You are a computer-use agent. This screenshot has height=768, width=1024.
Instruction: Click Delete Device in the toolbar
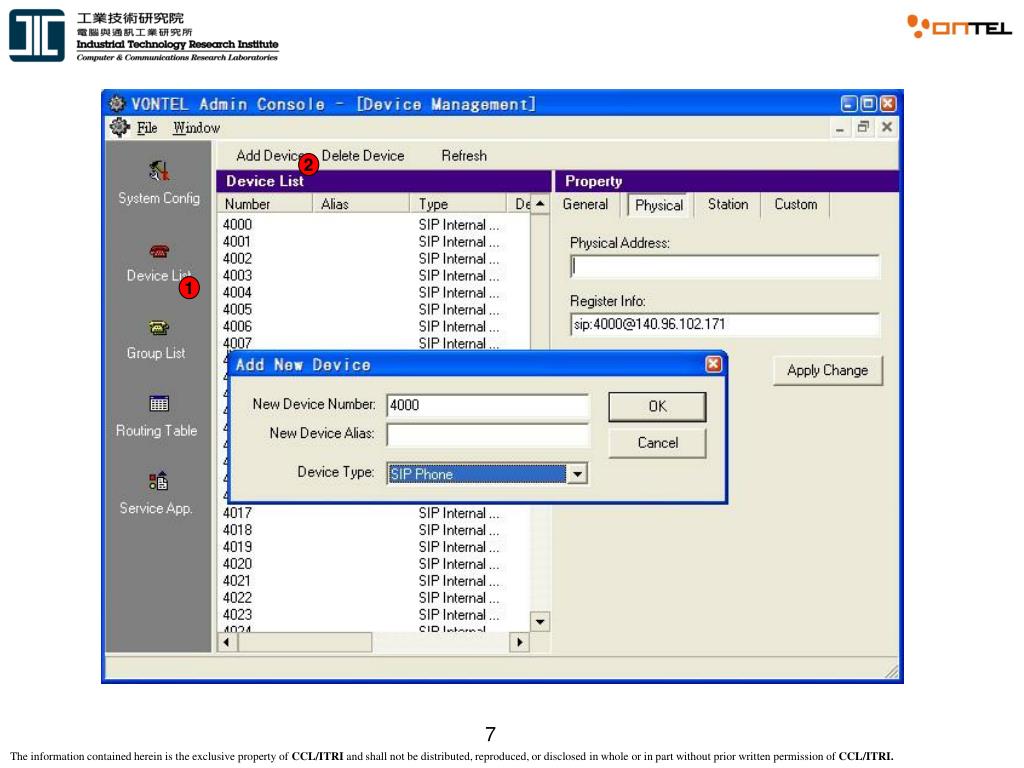(362, 155)
